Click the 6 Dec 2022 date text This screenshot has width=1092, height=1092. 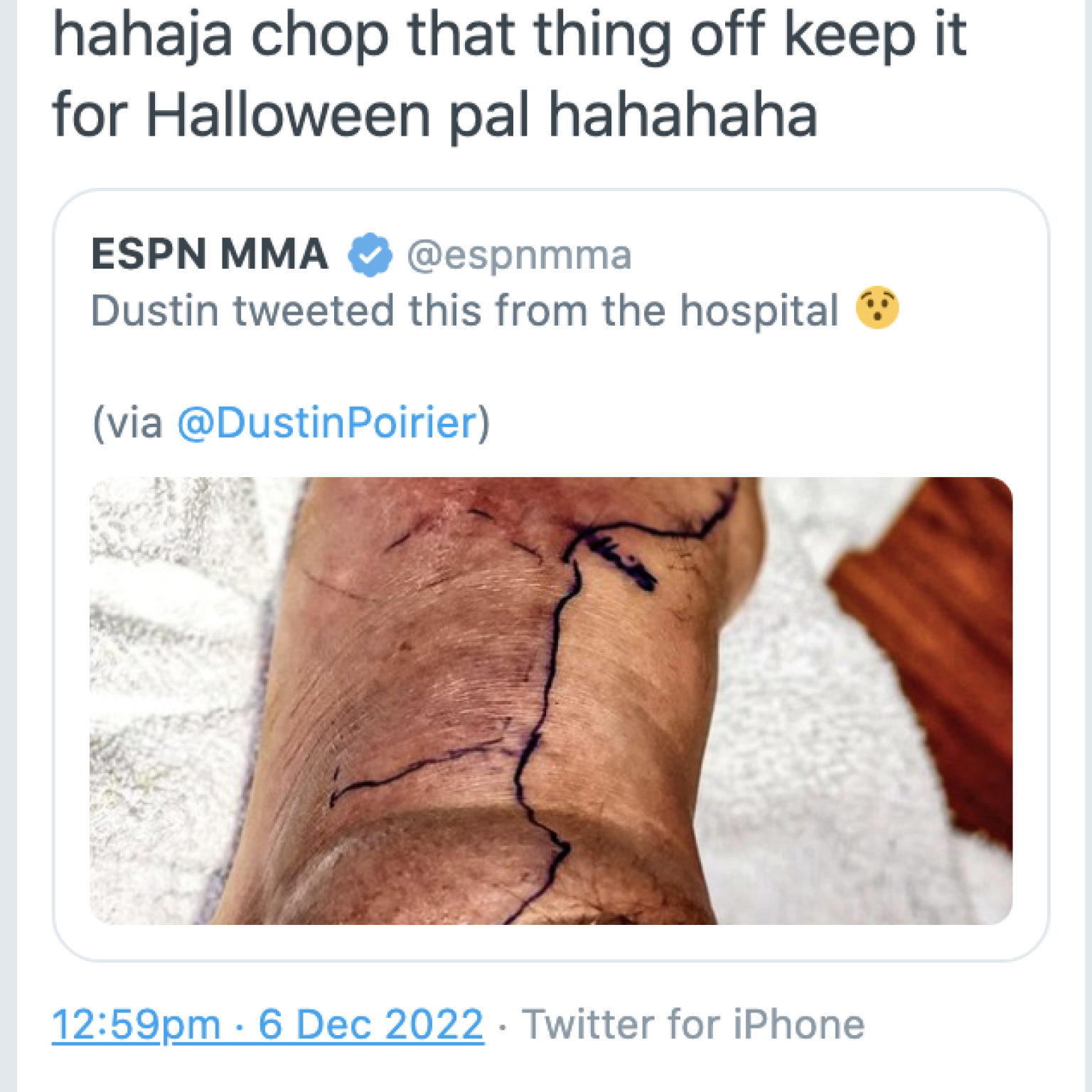click(x=370, y=1024)
